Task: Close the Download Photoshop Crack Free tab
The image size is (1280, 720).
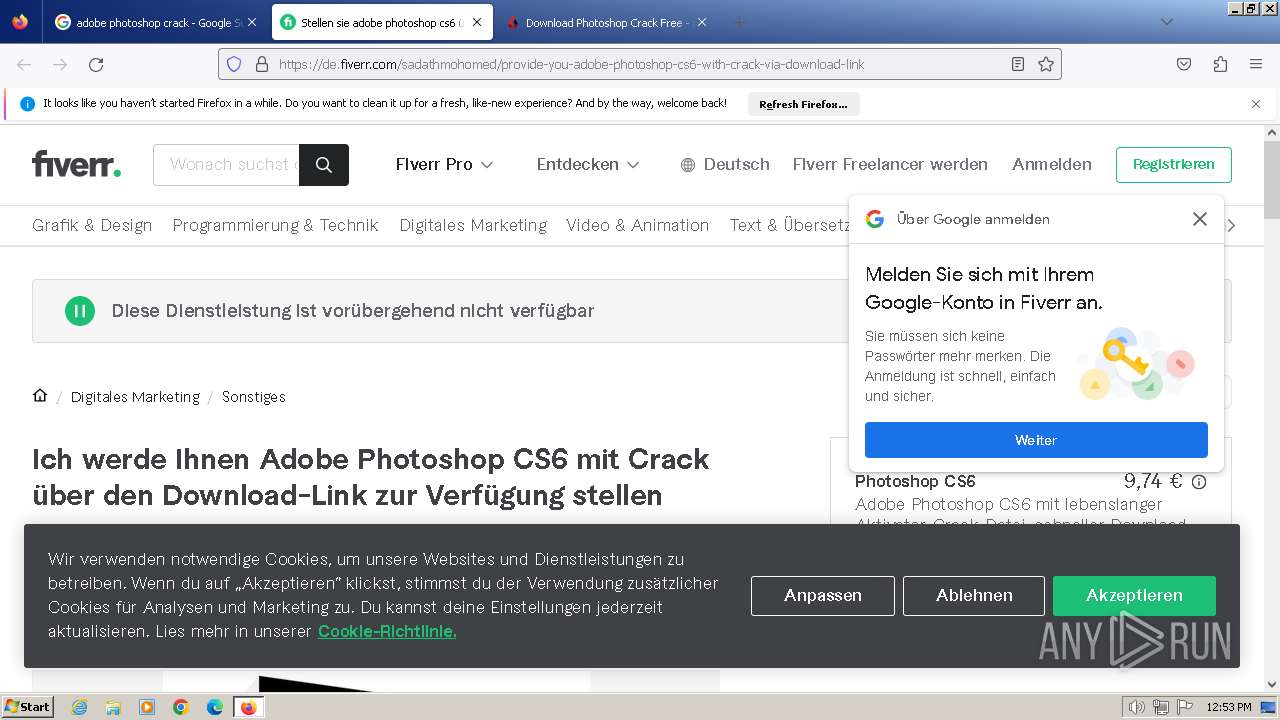Action: click(701, 22)
